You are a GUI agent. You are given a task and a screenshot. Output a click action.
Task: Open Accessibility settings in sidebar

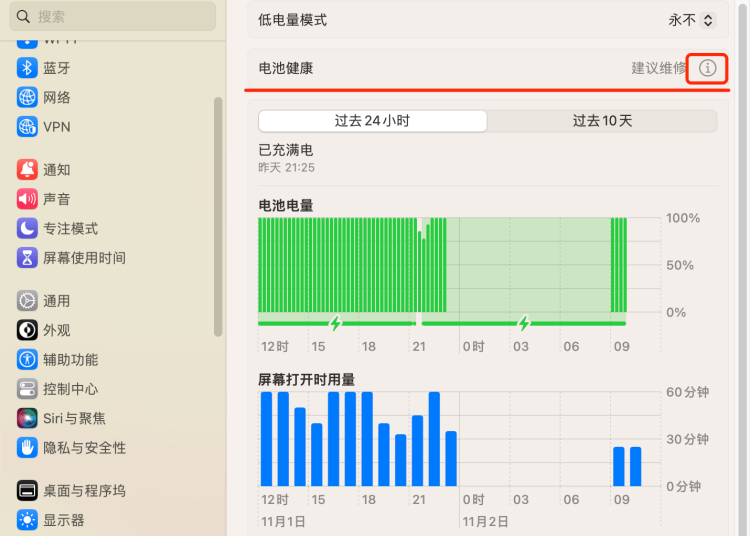(70, 360)
